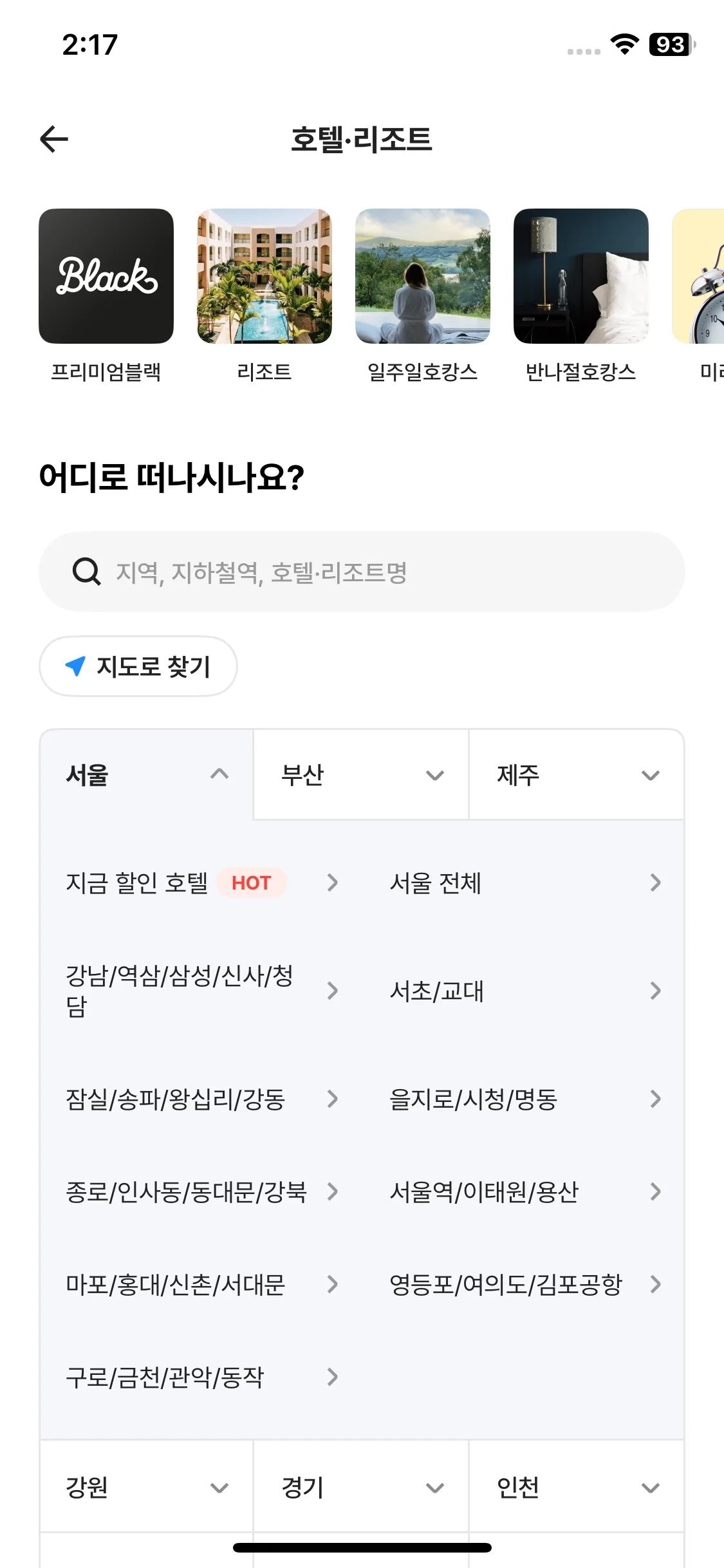Tap the back arrow icon
This screenshot has height=1568, width=724.
(x=54, y=139)
